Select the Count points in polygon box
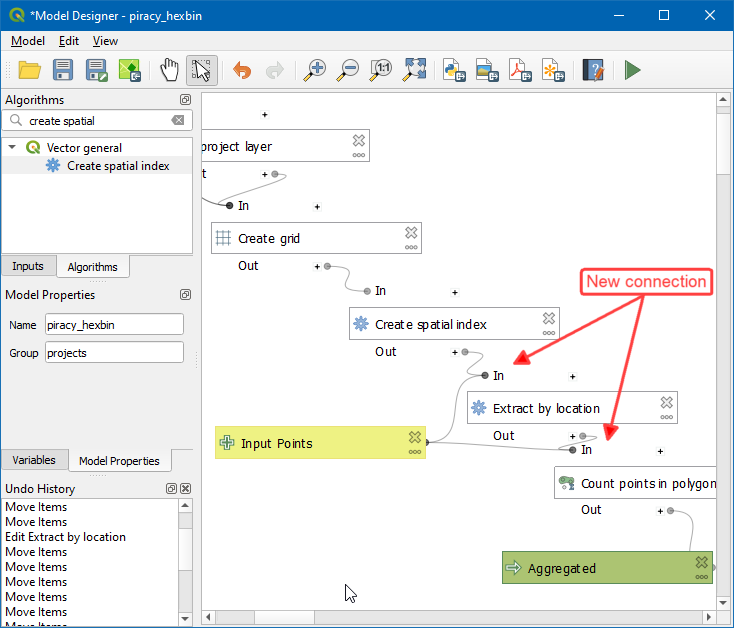734x628 pixels. 636,482
